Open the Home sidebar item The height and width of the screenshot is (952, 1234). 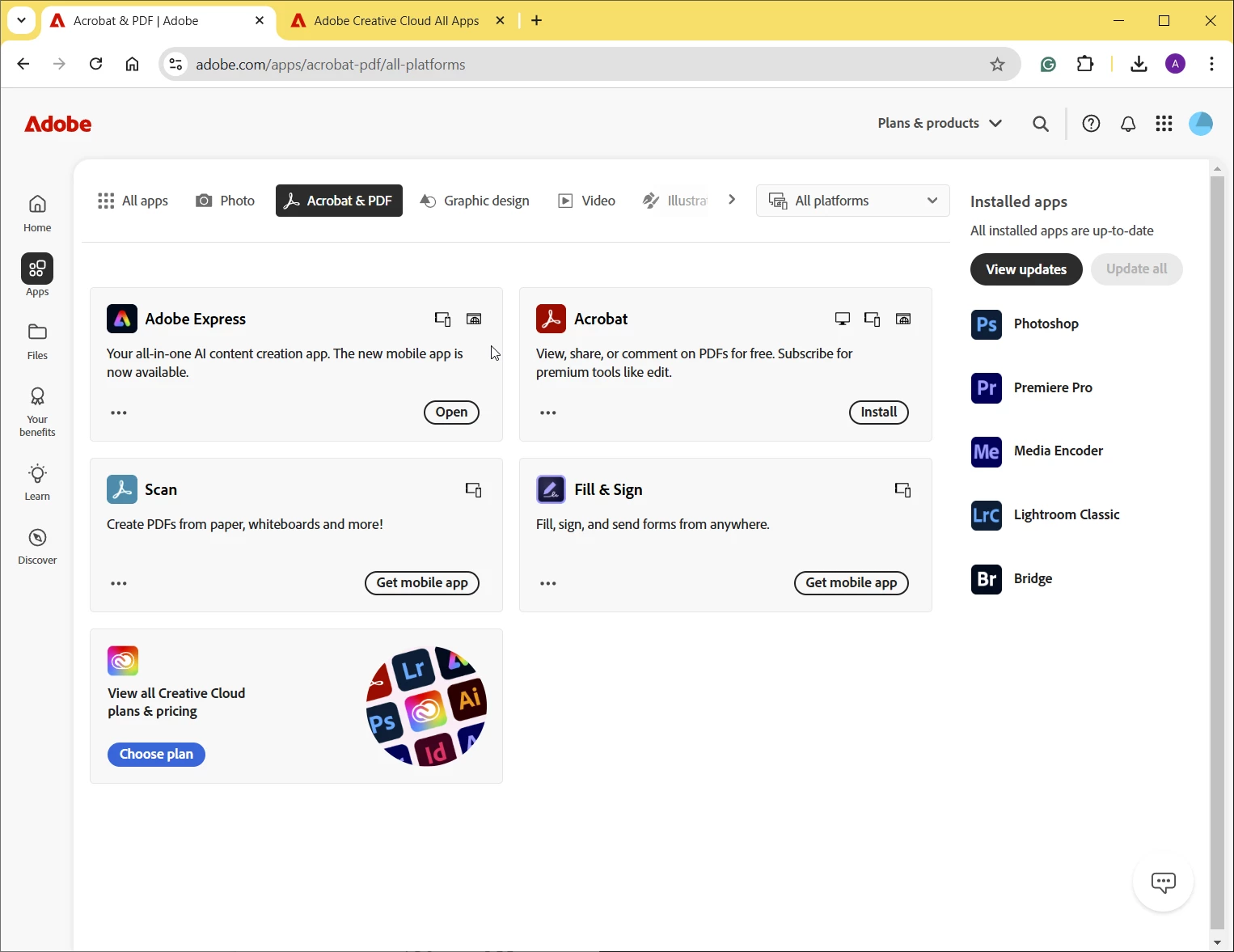click(x=37, y=213)
